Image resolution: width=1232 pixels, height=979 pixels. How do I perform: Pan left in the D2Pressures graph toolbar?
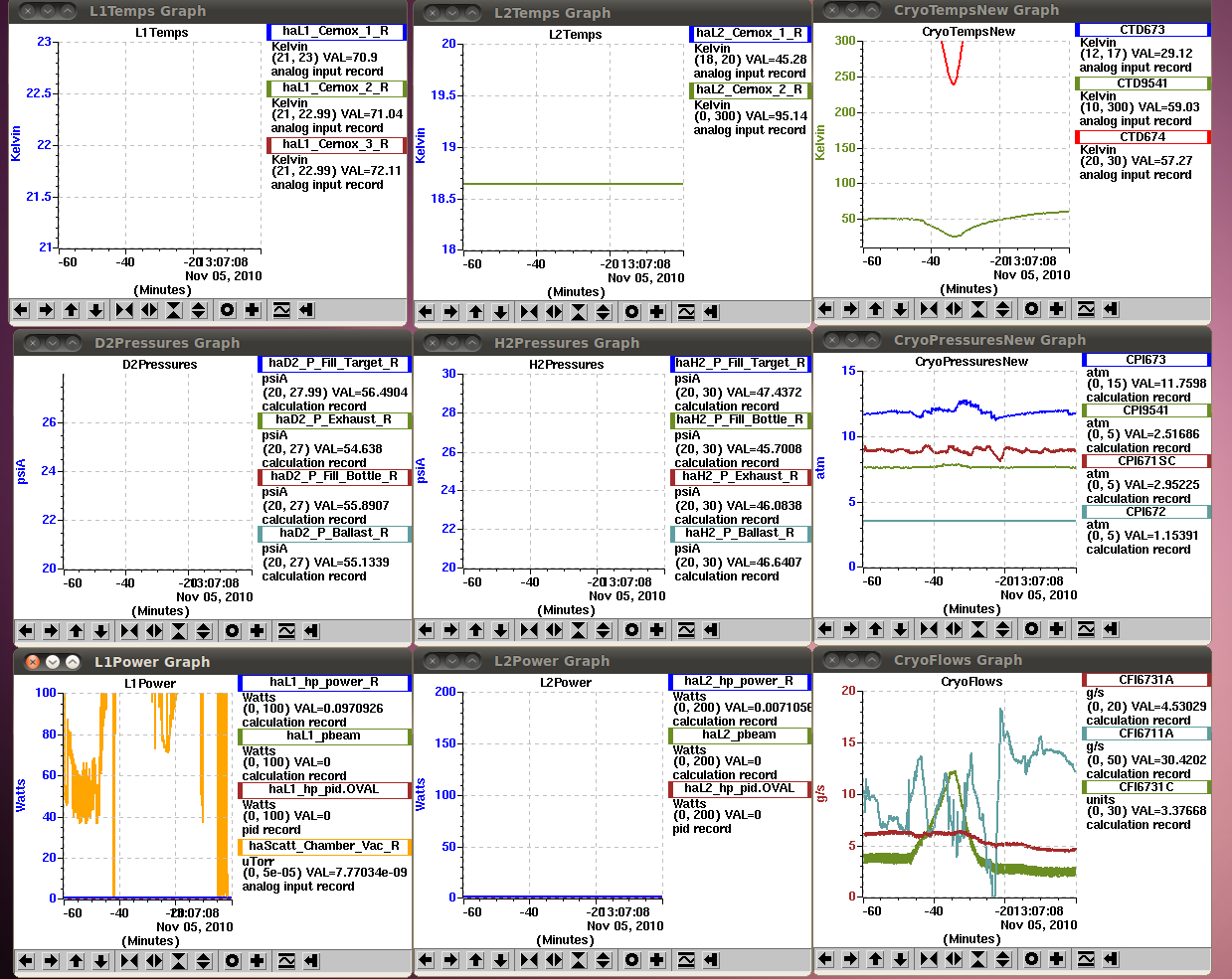coord(26,631)
